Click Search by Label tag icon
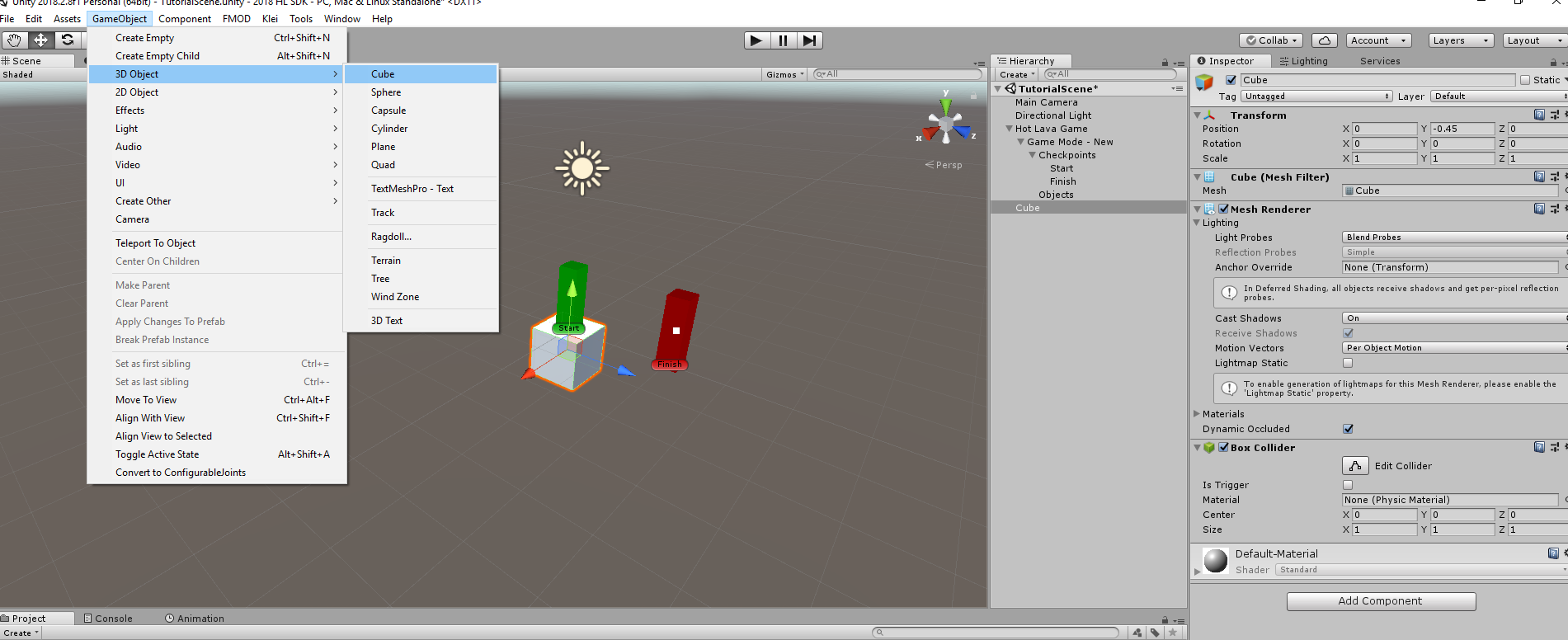Viewport: 1568px width, 640px height. (x=1155, y=633)
